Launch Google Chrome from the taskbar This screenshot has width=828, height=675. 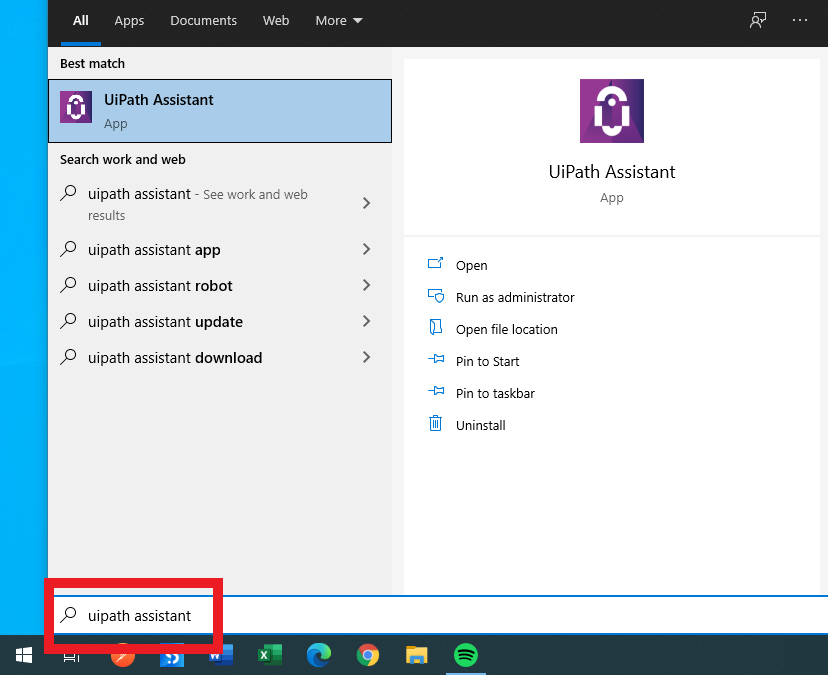368,655
